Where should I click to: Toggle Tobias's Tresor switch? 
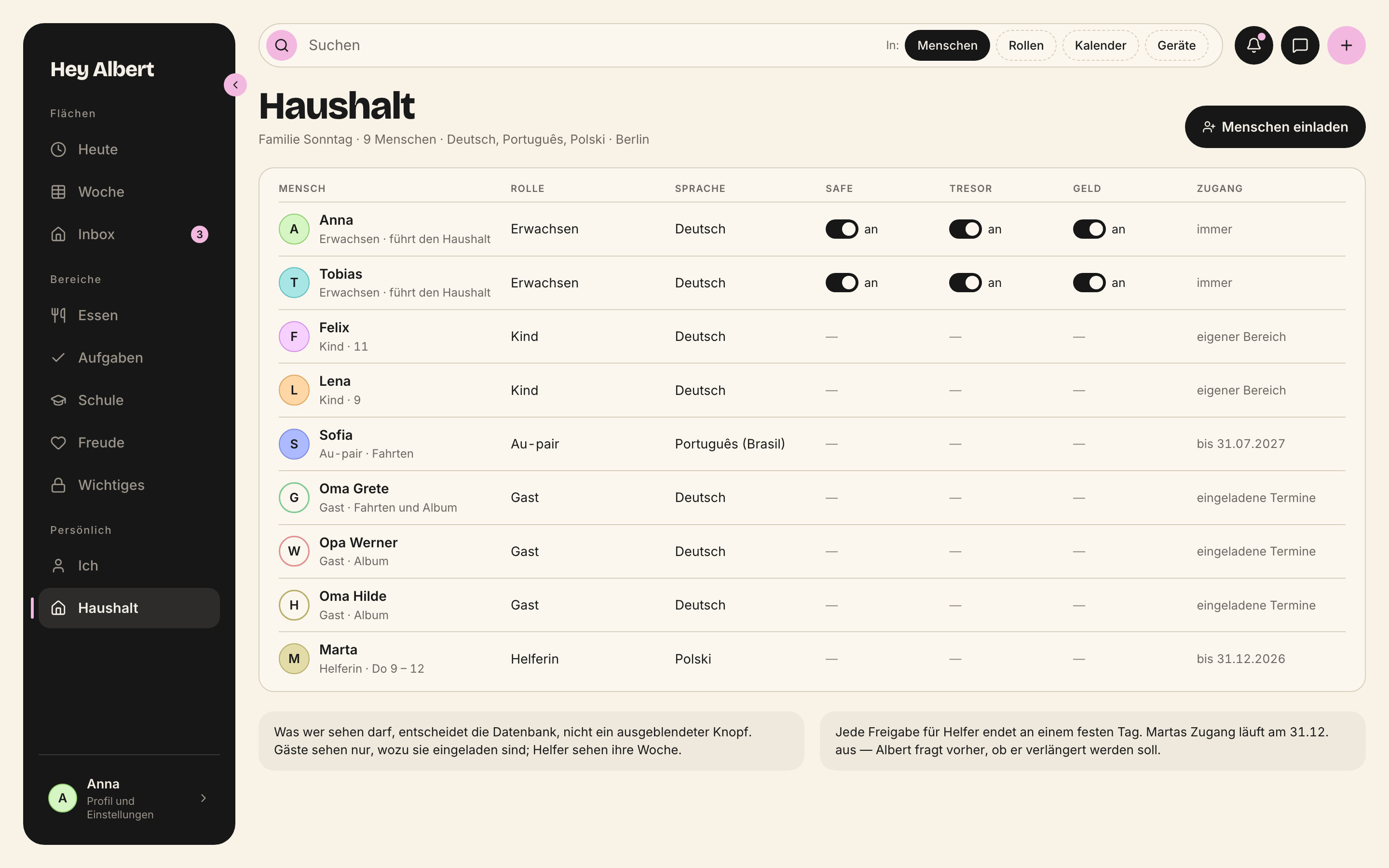click(965, 283)
